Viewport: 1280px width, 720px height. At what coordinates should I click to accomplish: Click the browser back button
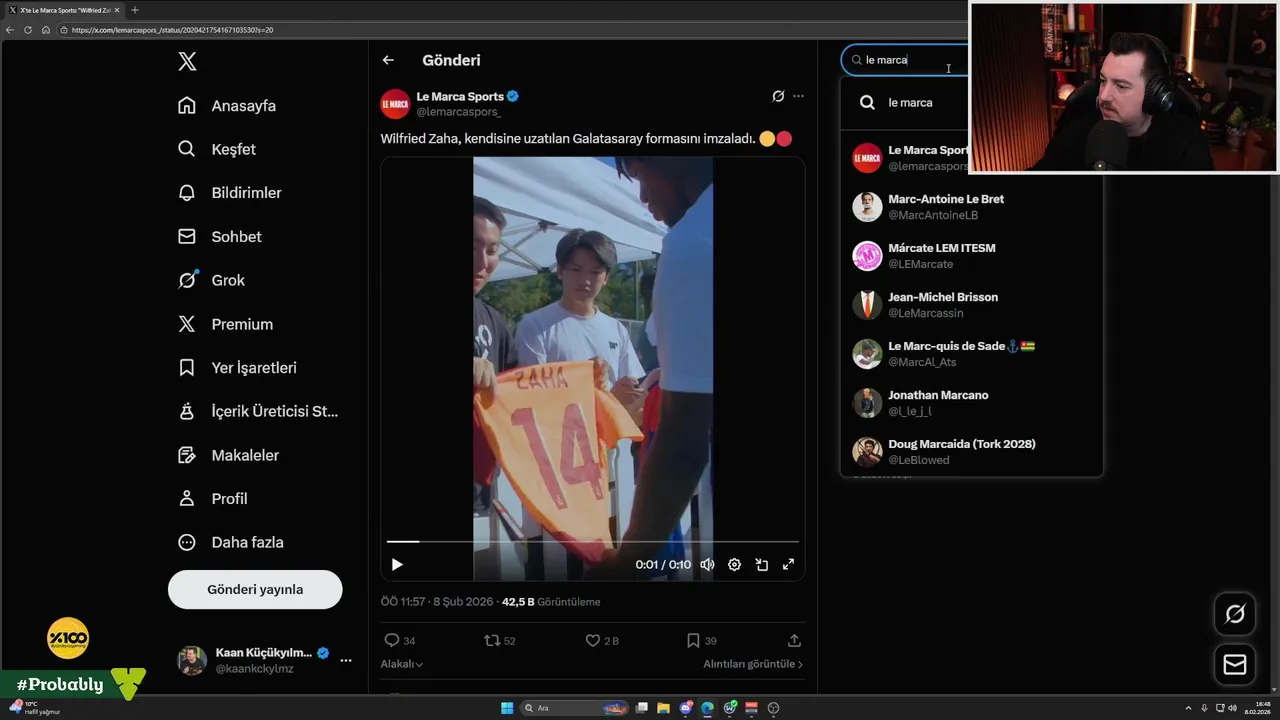pos(10,30)
